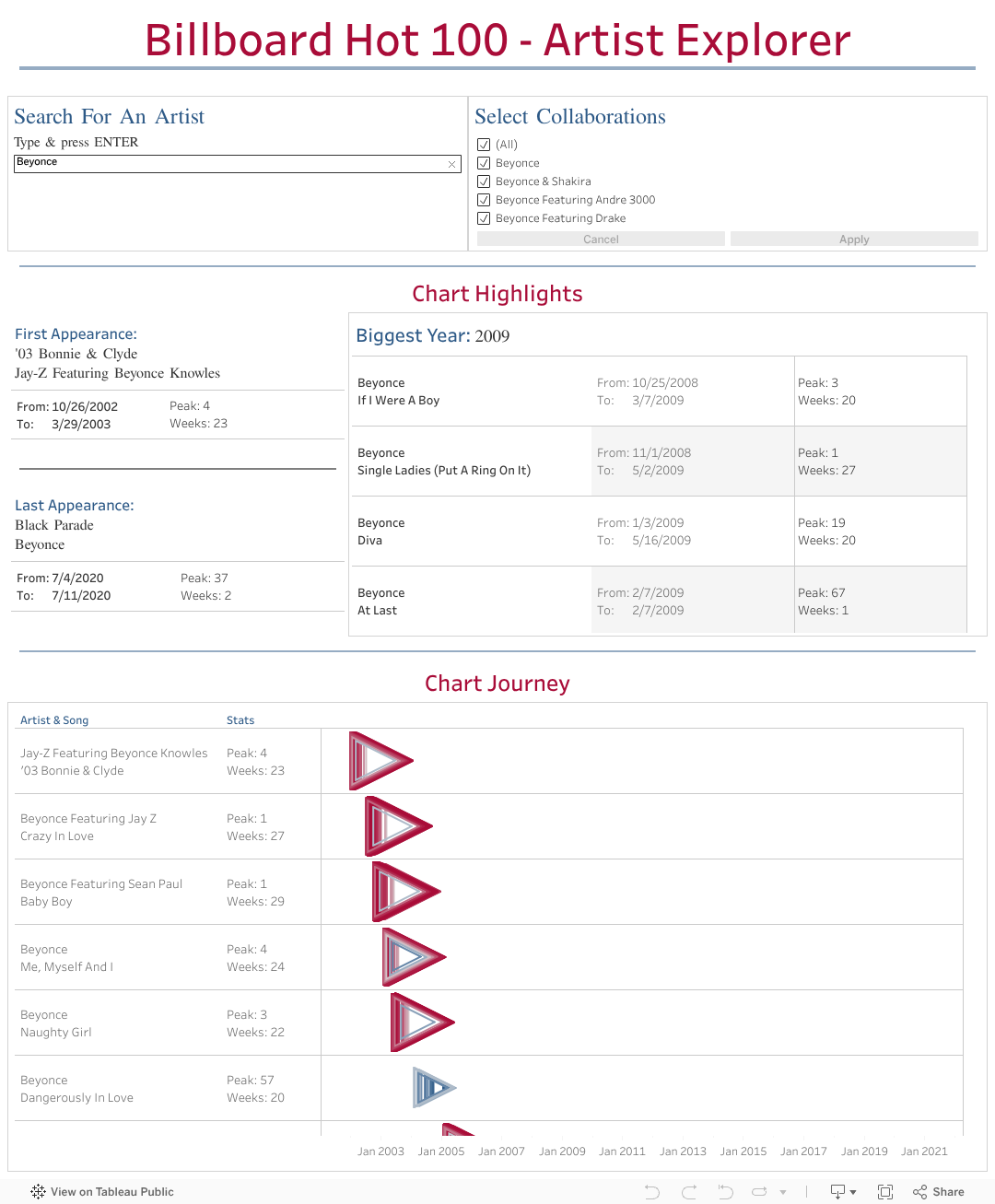Click the Redo icon in bottom toolbar

(x=689, y=1192)
